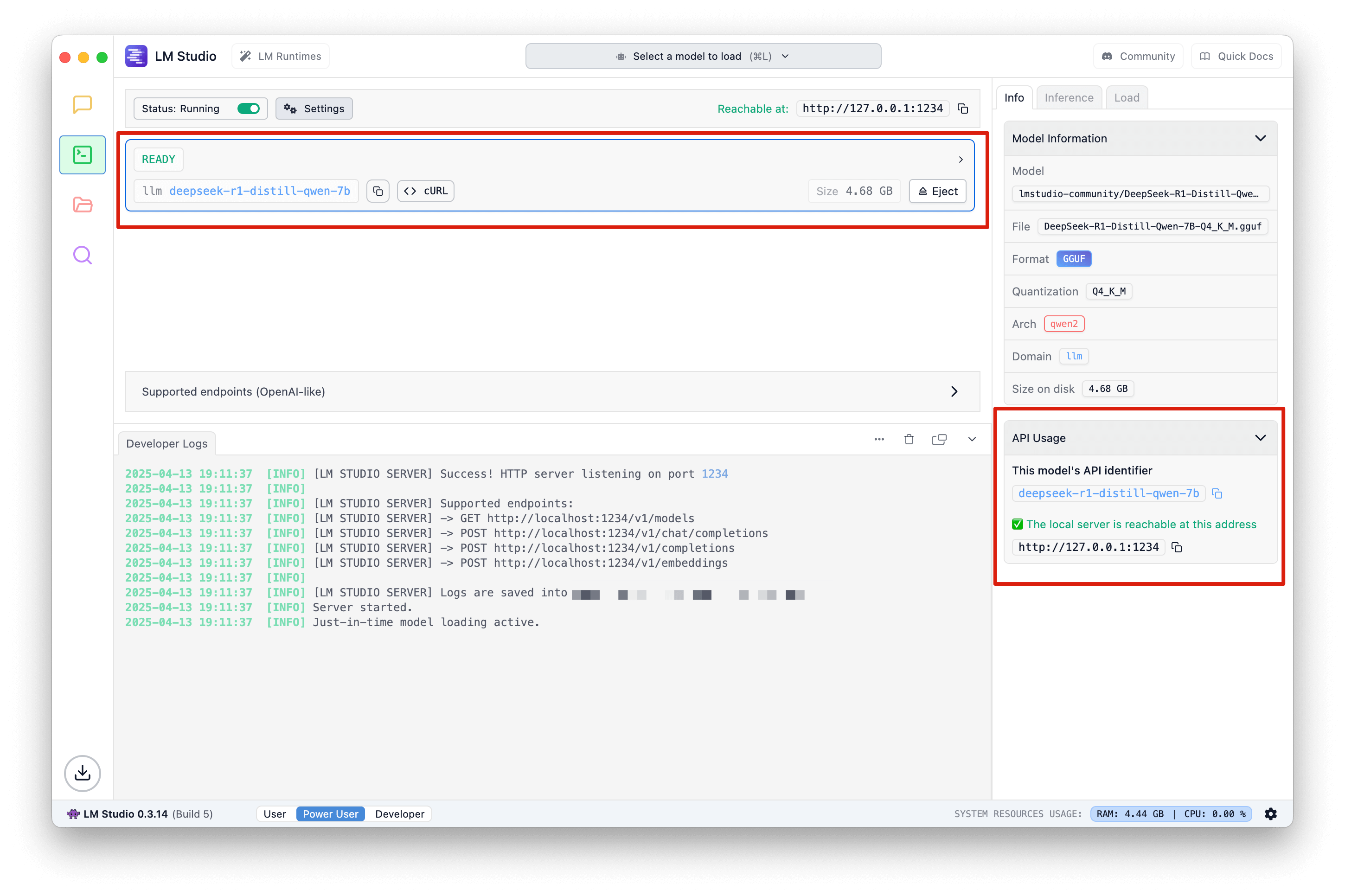Switch to the Load tab
The image size is (1345, 896).
(1126, 98)
